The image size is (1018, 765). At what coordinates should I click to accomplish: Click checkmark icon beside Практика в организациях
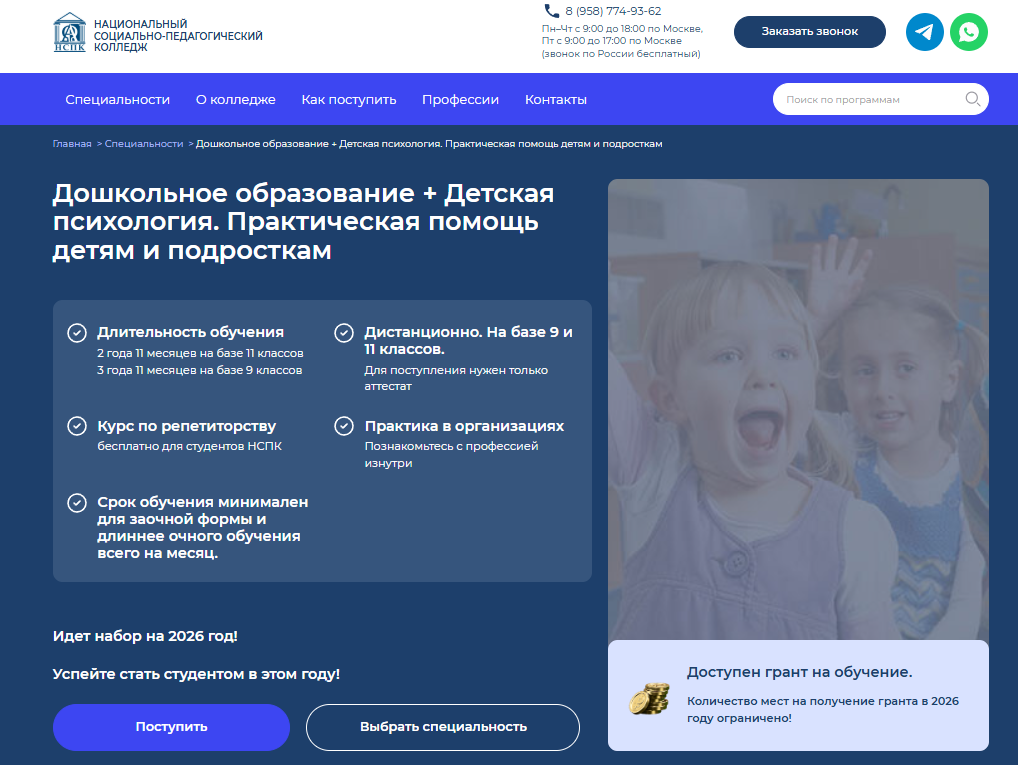coord(344,426)
